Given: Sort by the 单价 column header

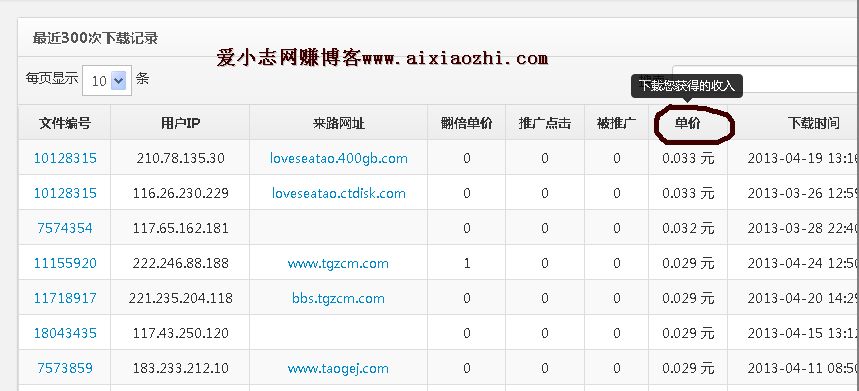Looking at the screenshot, I should click(688, 123).
